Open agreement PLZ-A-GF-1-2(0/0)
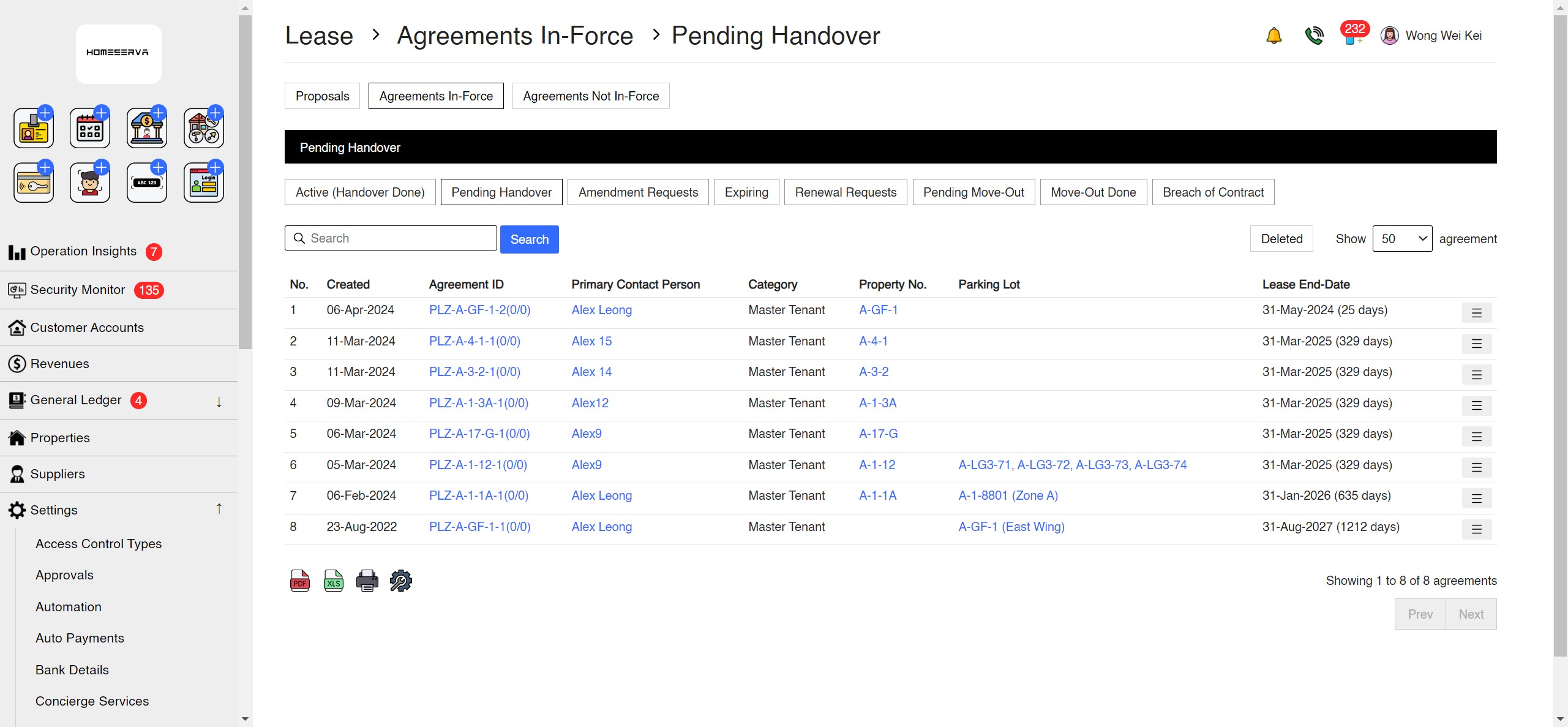This screenshot has height=727, width=1568. click(x=479, y=310)
